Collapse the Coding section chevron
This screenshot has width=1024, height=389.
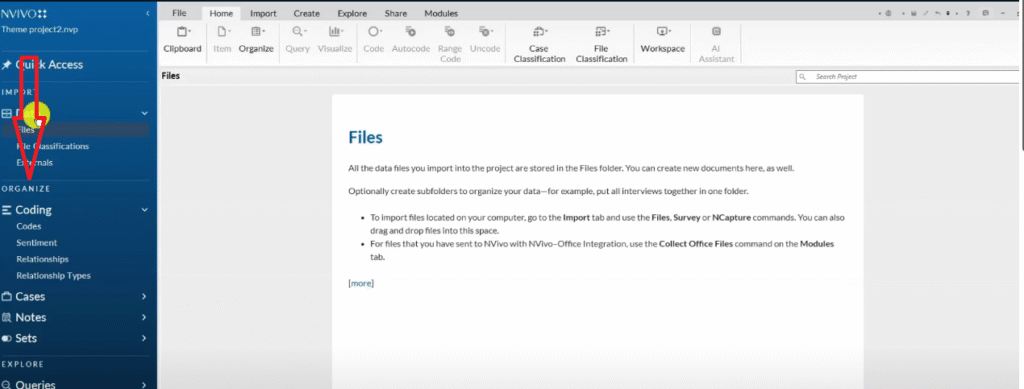[x=144, y=210]
